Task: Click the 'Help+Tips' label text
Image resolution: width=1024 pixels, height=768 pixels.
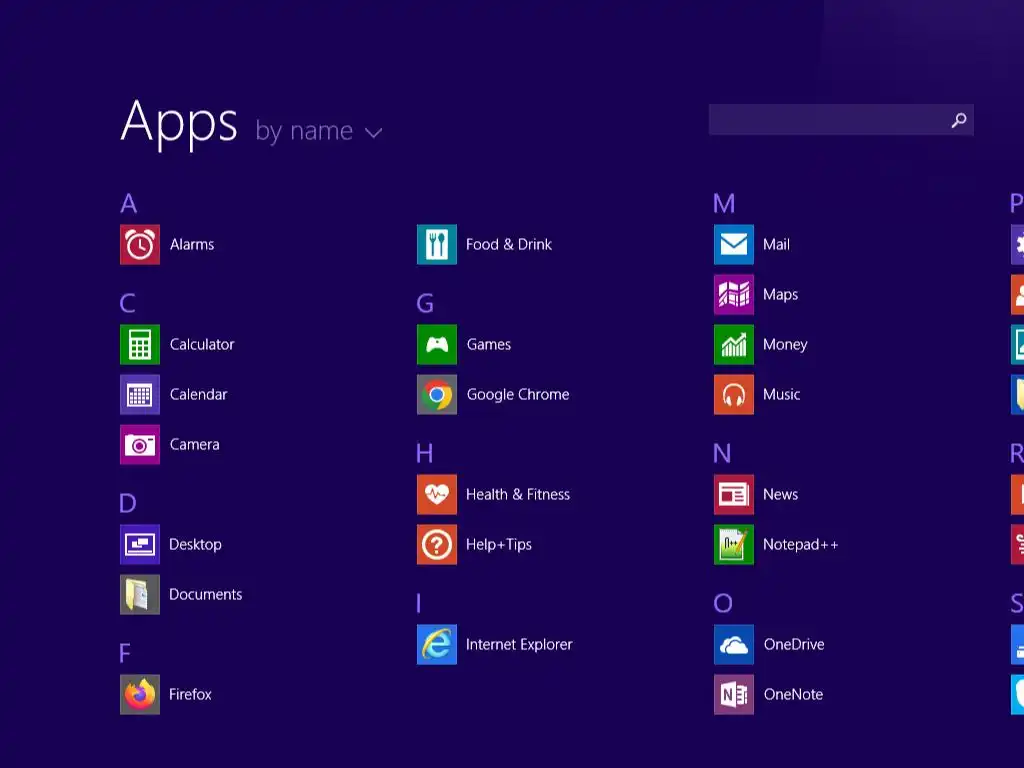Action: tap(499, 545)
